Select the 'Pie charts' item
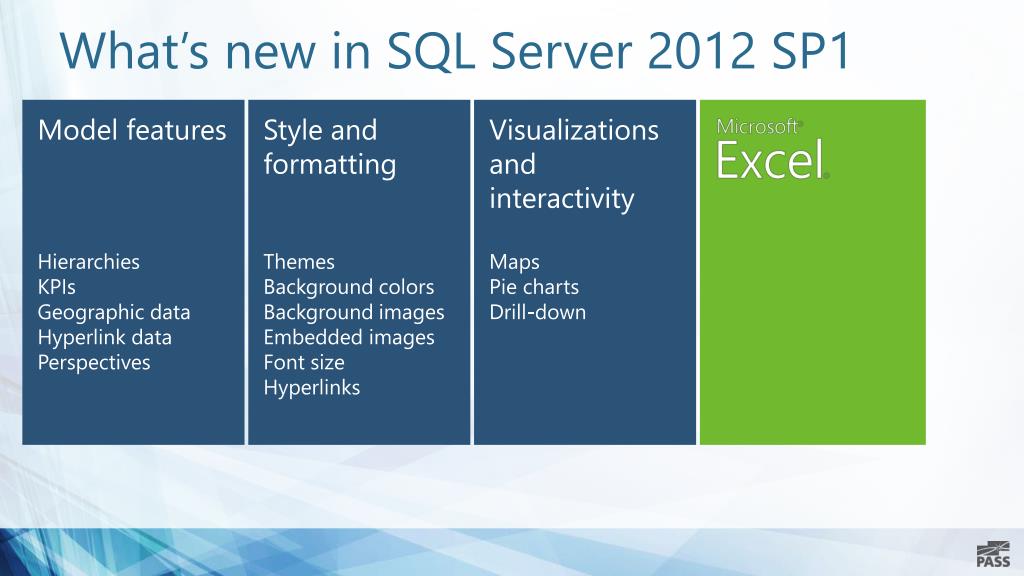Viewport: 1024px width, 576px height. click(534, 287)
